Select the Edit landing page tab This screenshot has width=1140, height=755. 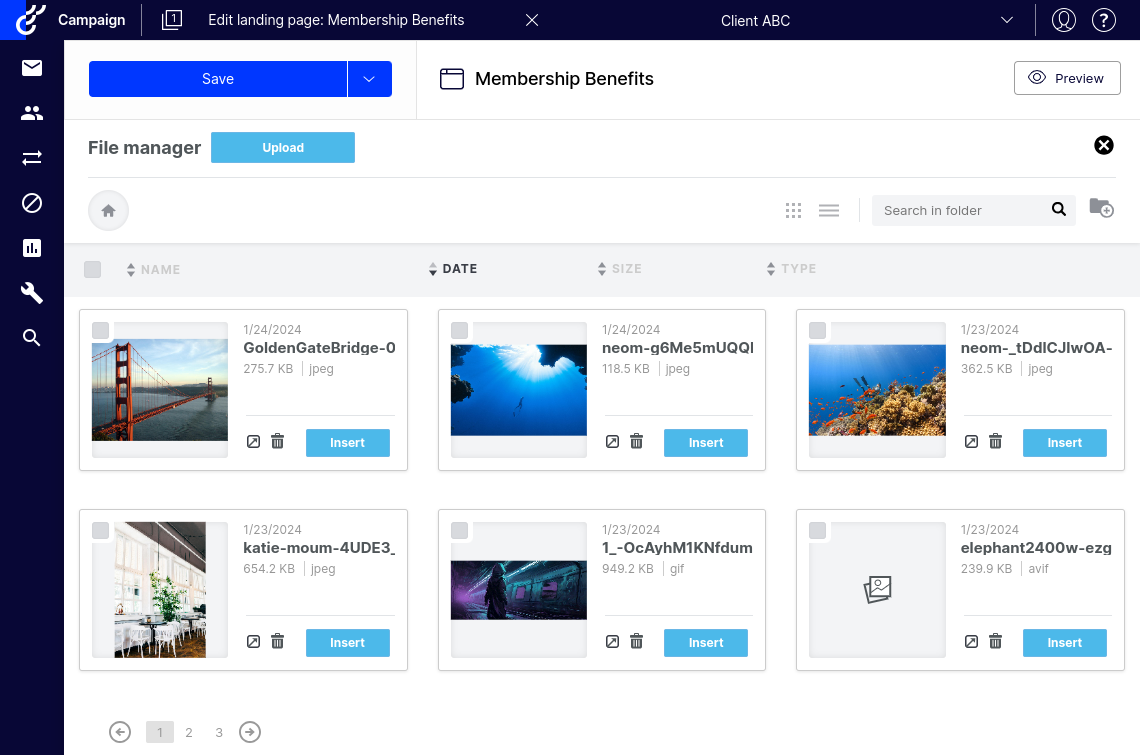[335, 20]
